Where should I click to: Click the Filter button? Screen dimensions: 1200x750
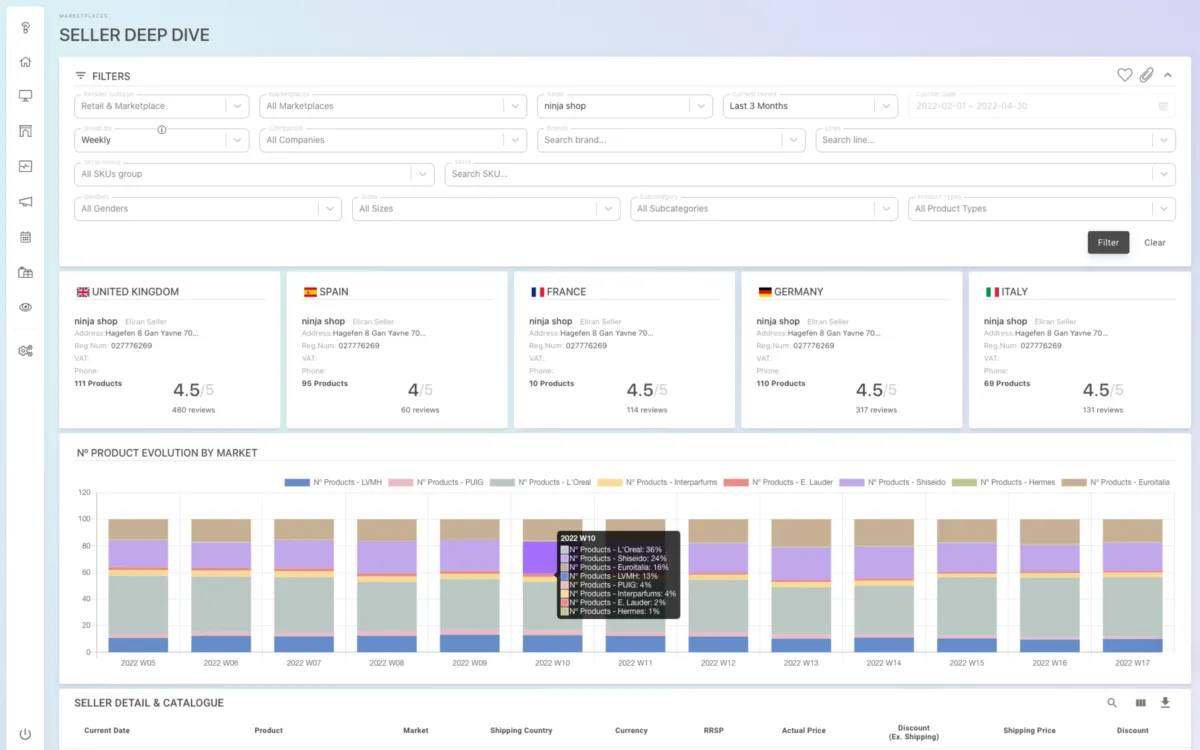pos(1108,242)
